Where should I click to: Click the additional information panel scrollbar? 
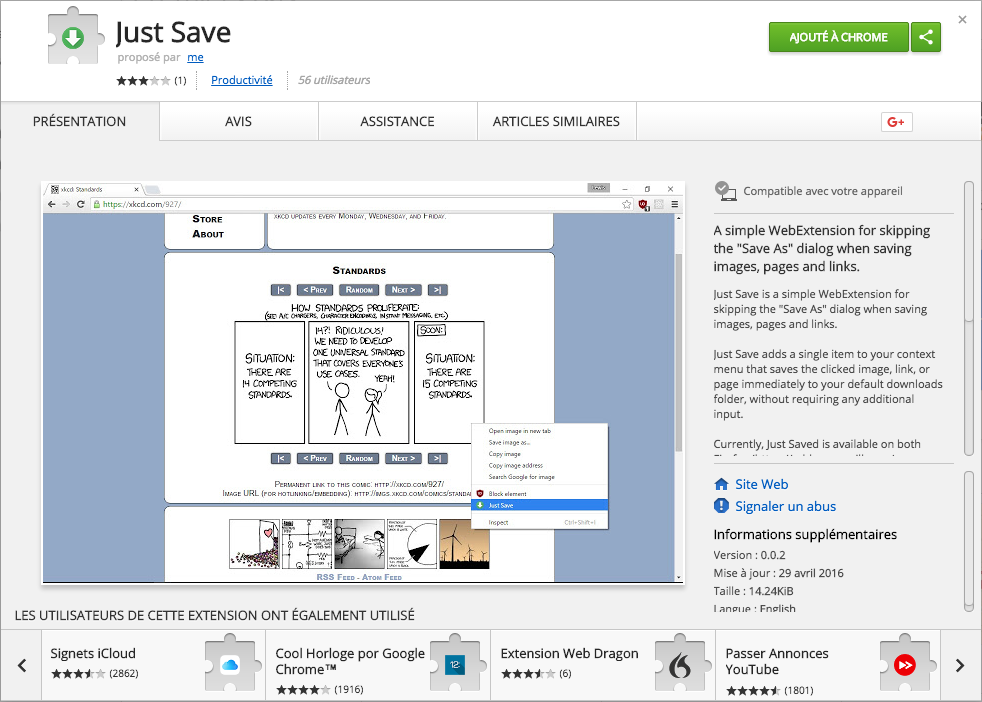(x=968, y=541)
